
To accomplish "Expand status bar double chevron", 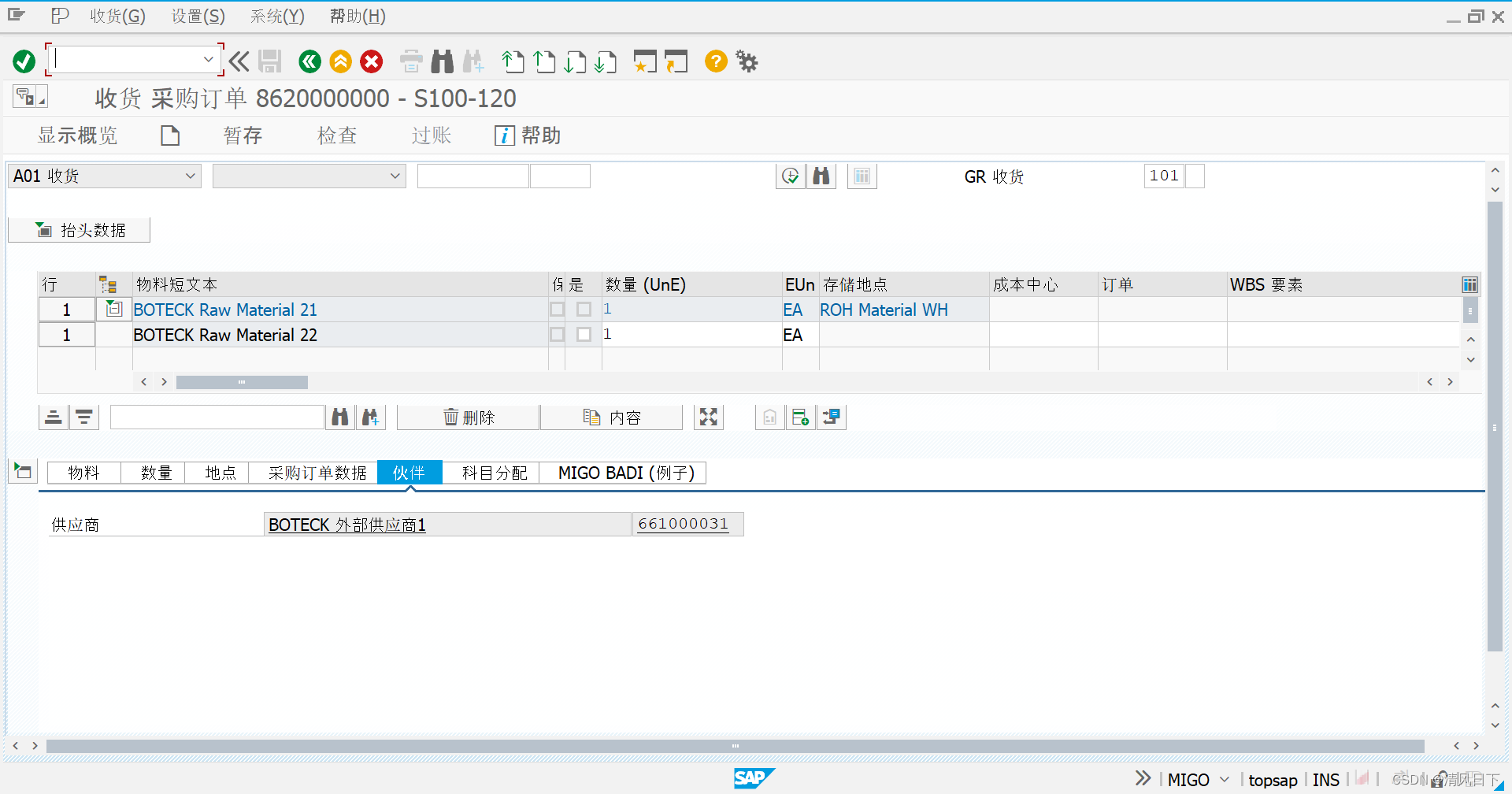I will coord(1143,779).
